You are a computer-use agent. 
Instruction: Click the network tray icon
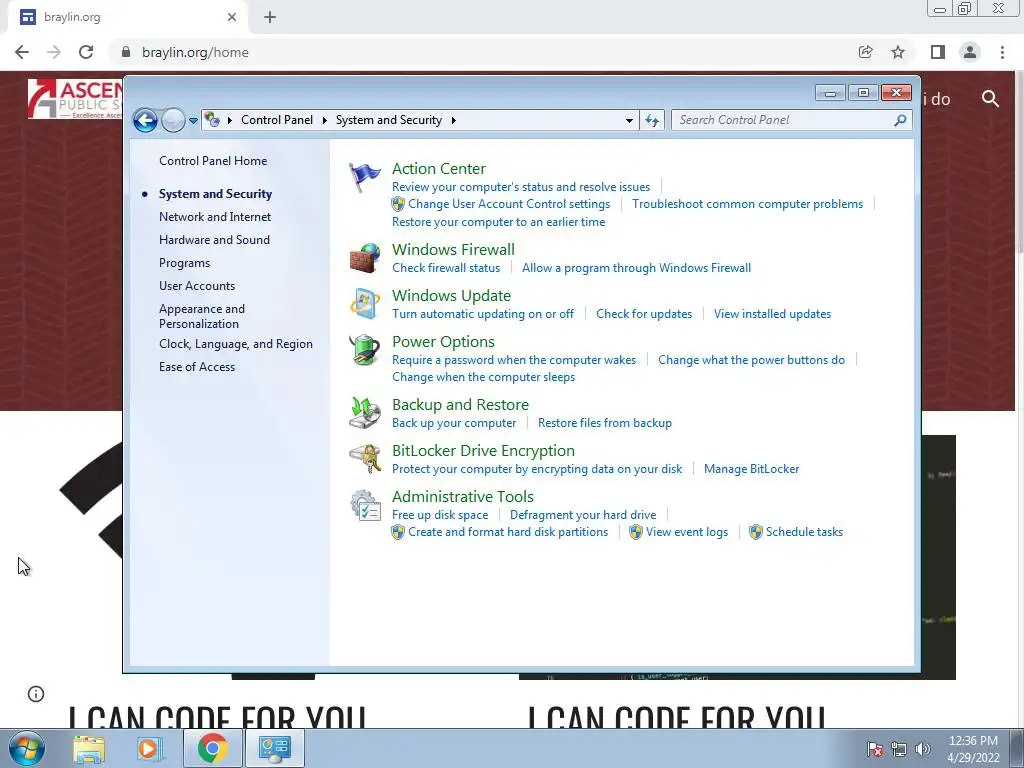[x=899, y=749]
